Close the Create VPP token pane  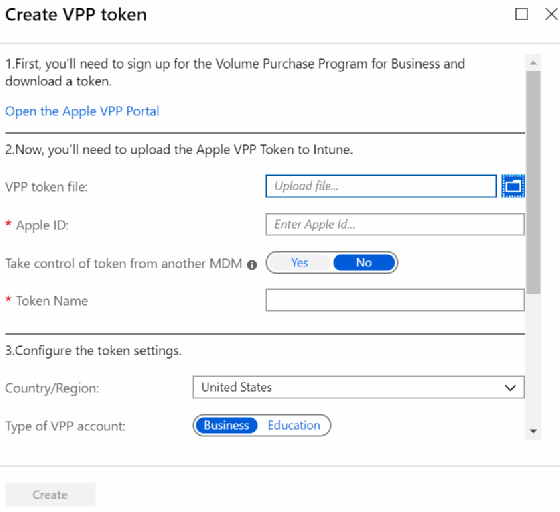click(x=551, y=14)
